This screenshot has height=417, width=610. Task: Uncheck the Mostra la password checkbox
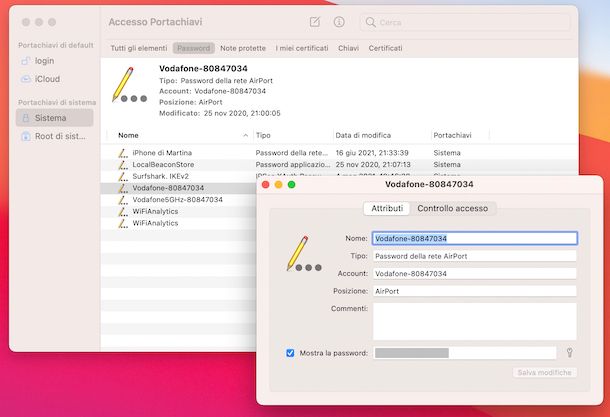(290, 353)
